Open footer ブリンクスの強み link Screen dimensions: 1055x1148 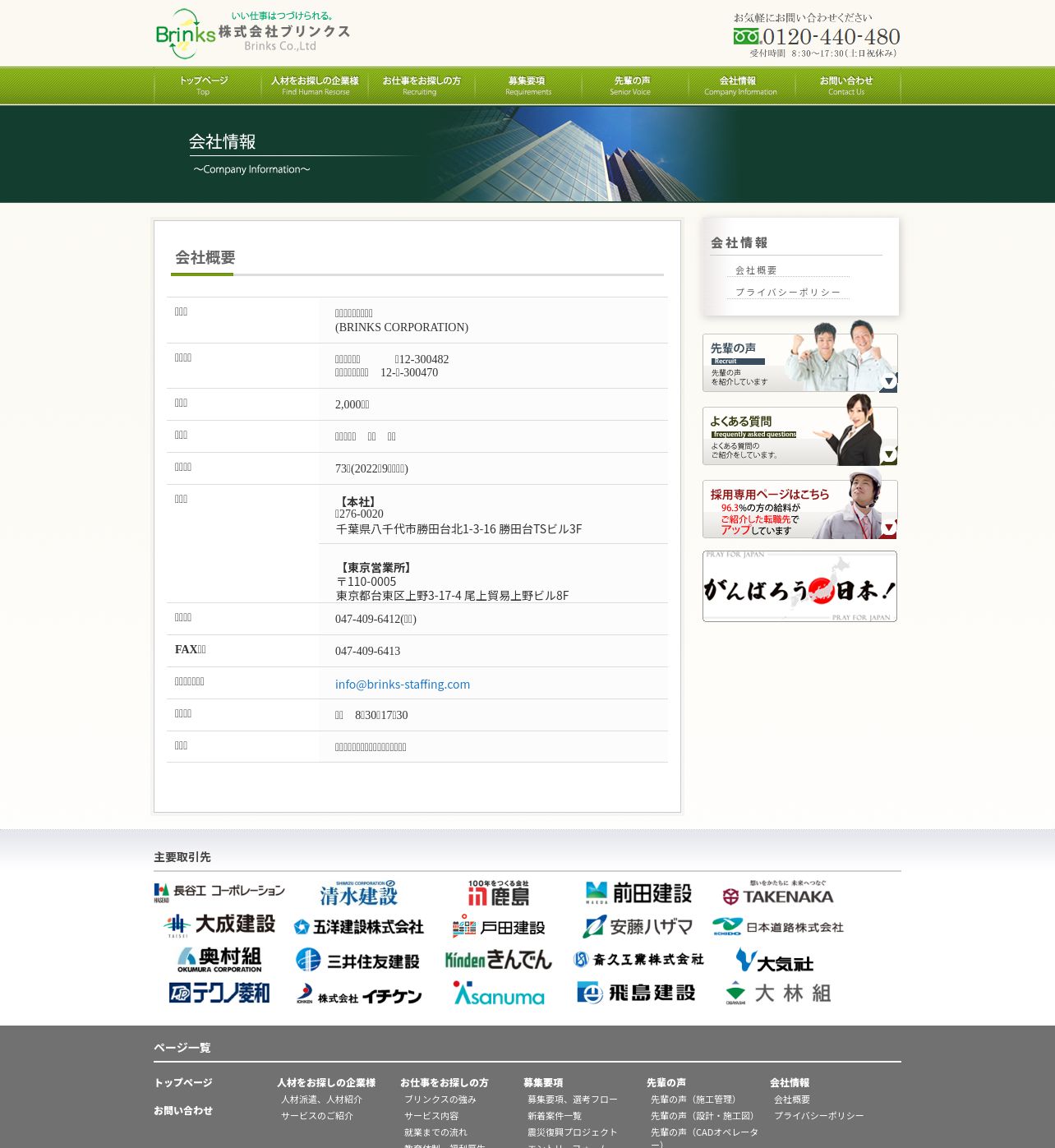click(x=440, y=1100)
